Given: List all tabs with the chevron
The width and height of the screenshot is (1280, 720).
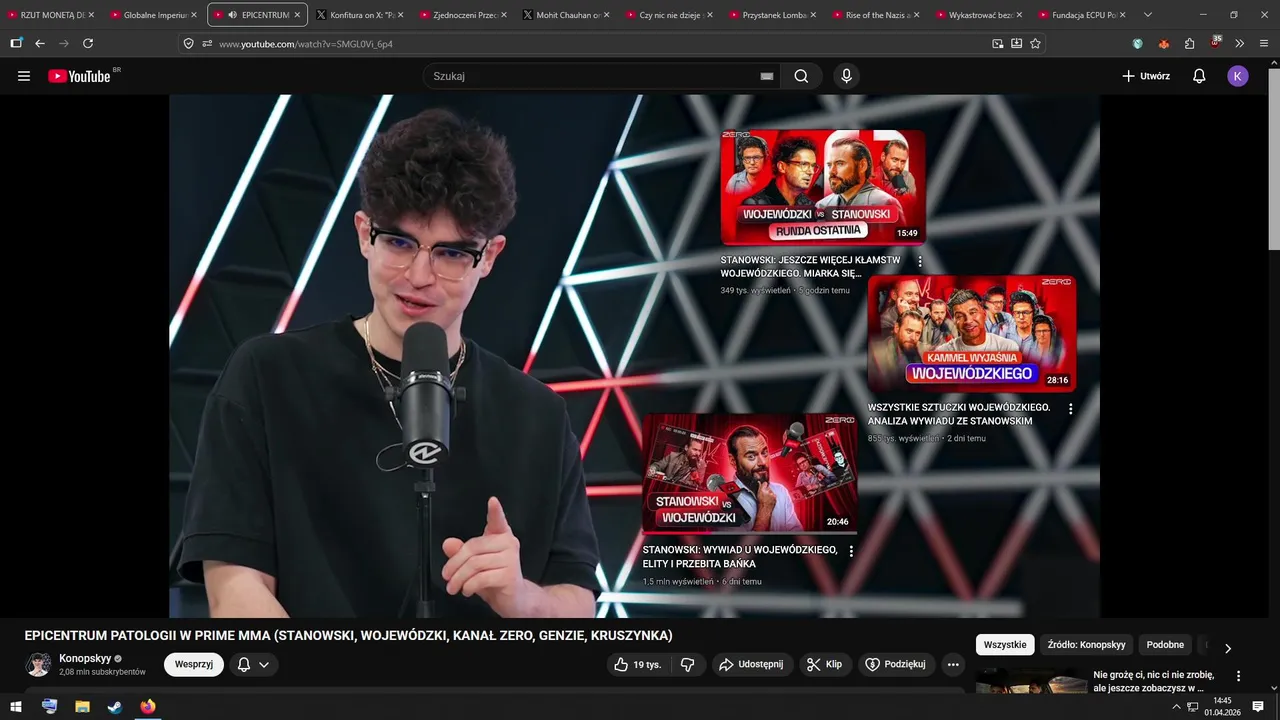Looking at the screenshot, I should (1147, 15).
